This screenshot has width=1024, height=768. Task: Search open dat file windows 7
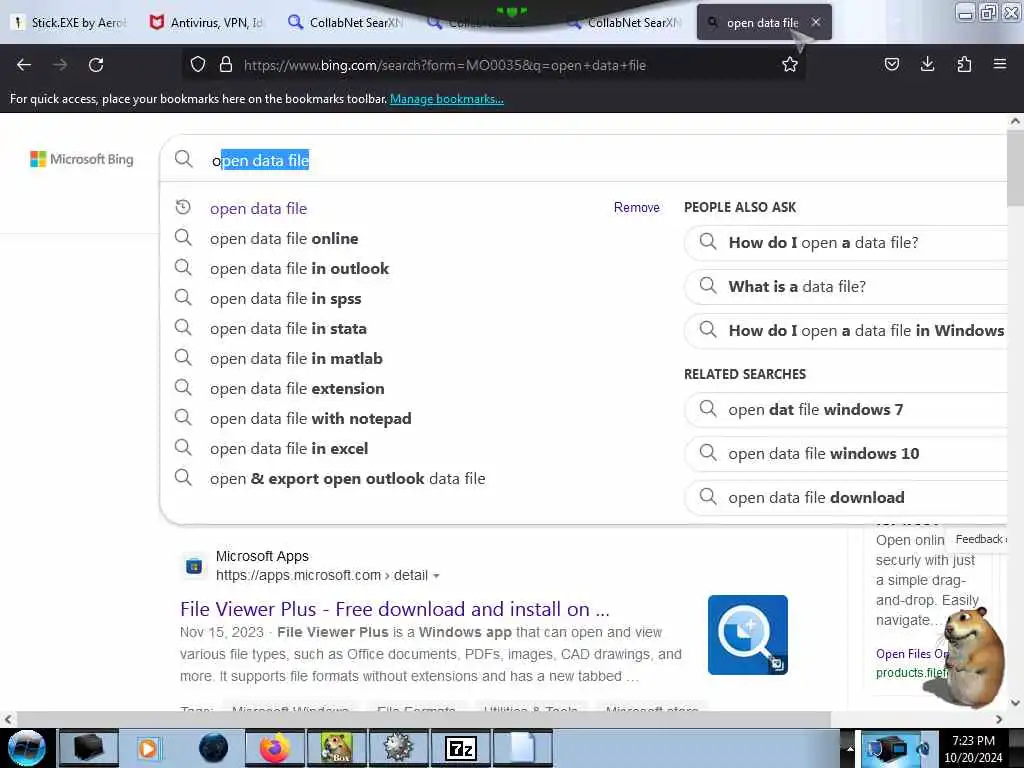[847, 409]
